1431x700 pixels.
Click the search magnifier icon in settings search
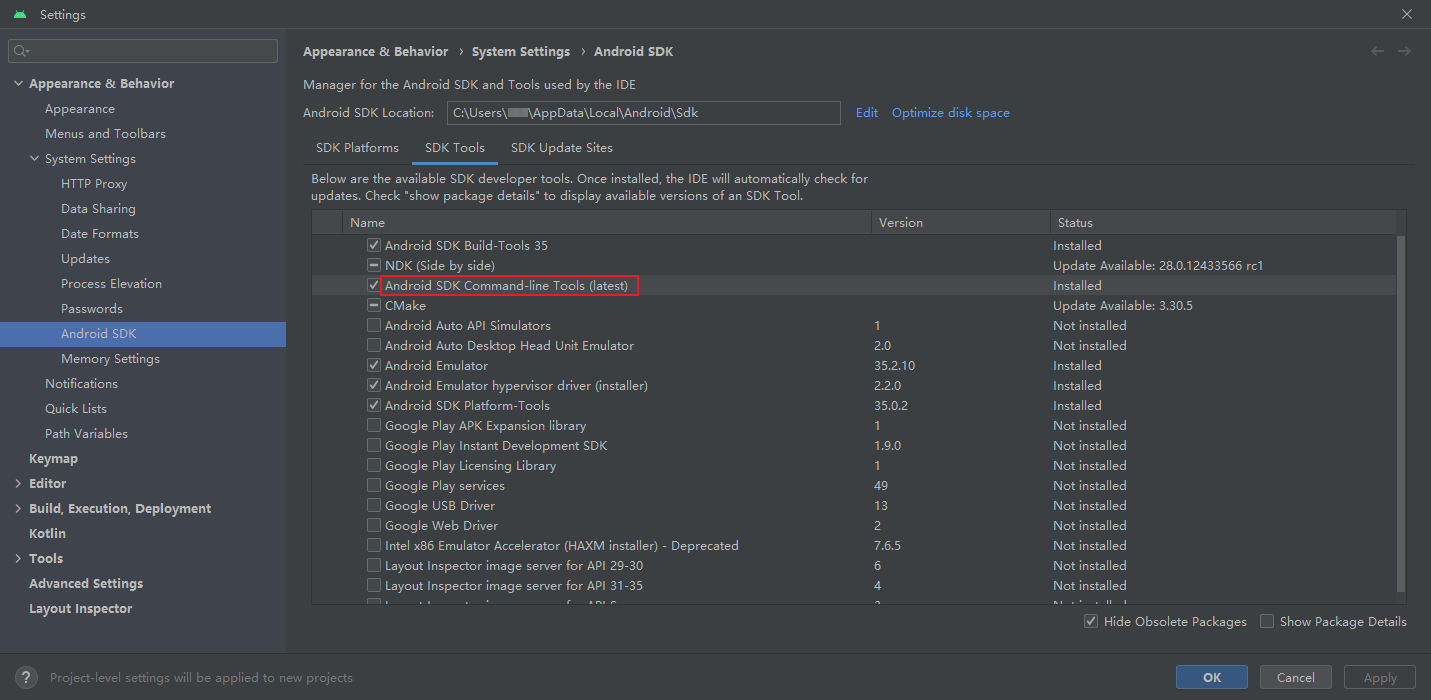(22, 51)
